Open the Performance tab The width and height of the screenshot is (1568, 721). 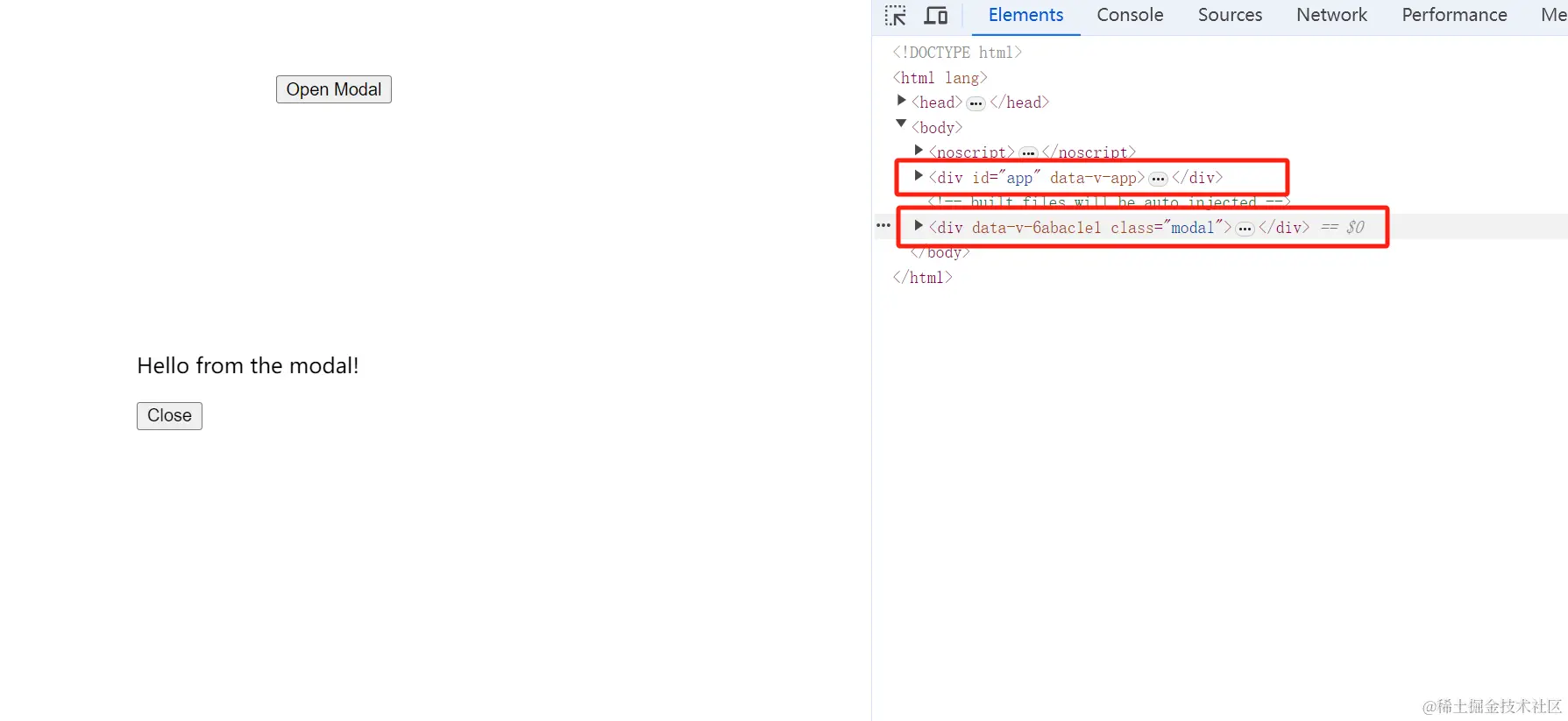[1454, 15]
